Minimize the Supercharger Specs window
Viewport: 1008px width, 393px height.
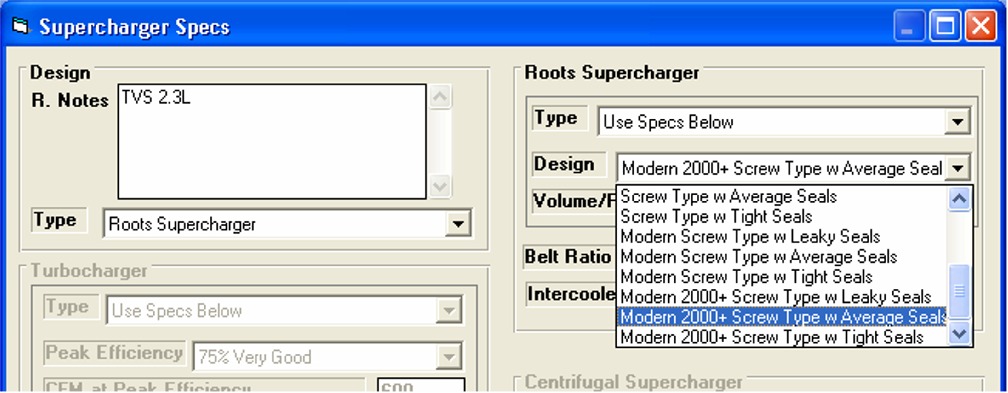tap(910, 27)
